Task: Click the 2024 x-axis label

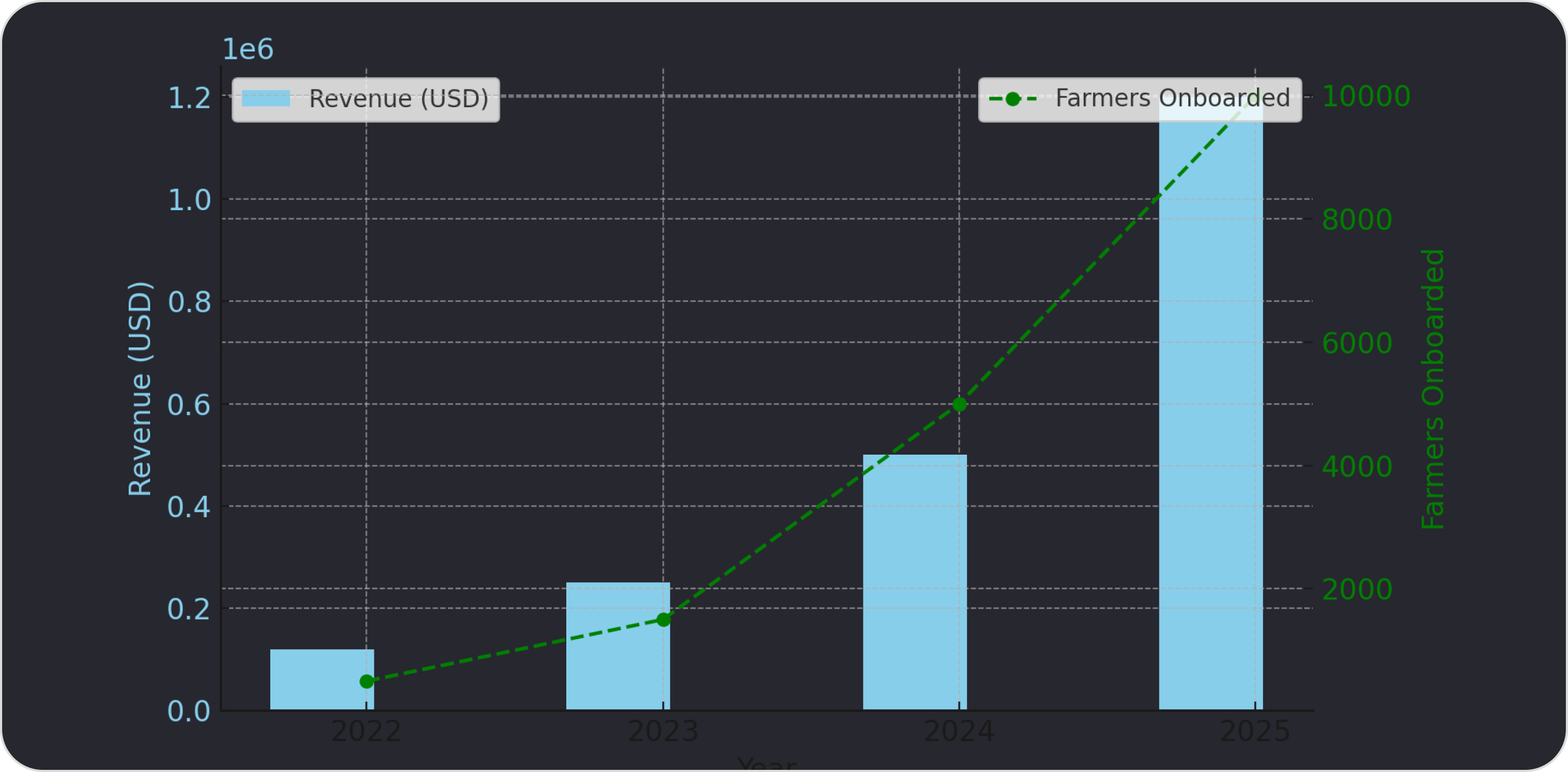Action: click(959, 731)
